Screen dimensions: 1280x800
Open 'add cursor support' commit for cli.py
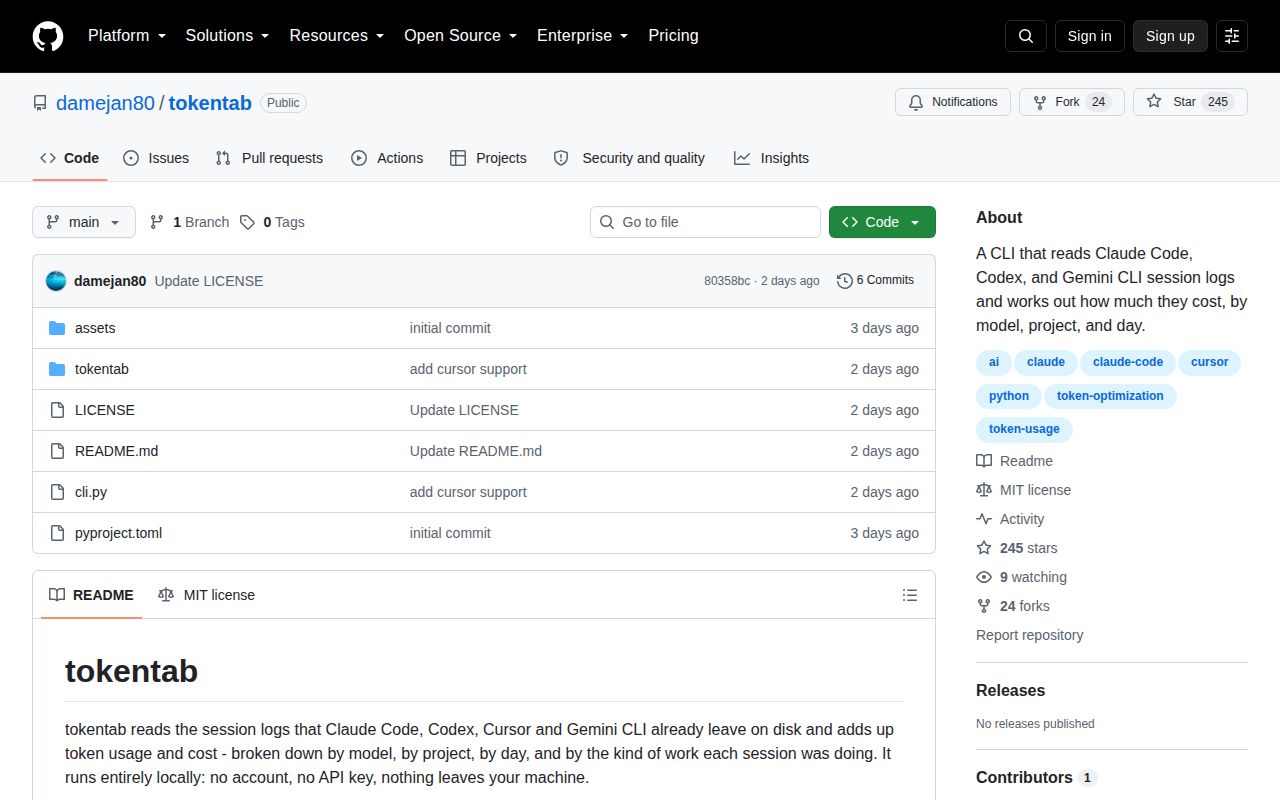point(468,492)
